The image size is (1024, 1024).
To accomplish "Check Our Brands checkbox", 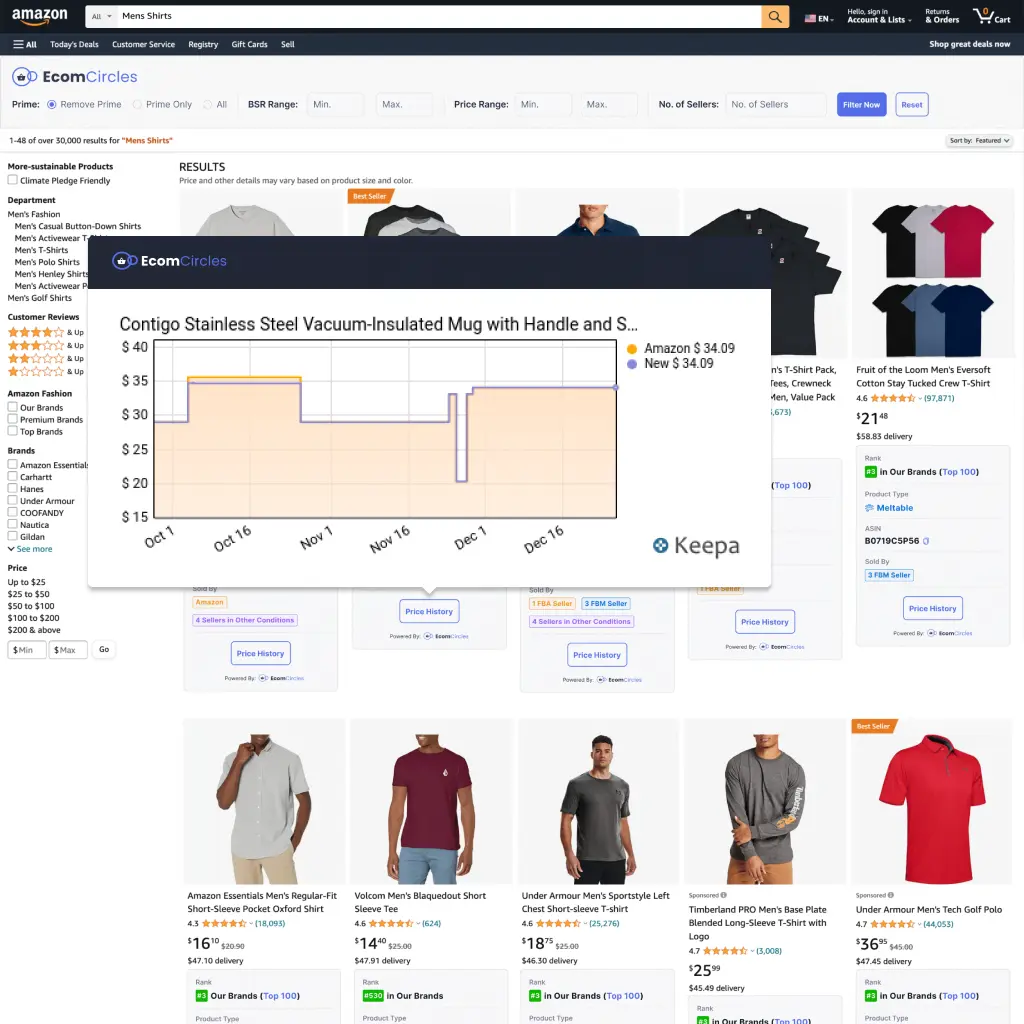I will pyautogui.click(x=12, y=407).
